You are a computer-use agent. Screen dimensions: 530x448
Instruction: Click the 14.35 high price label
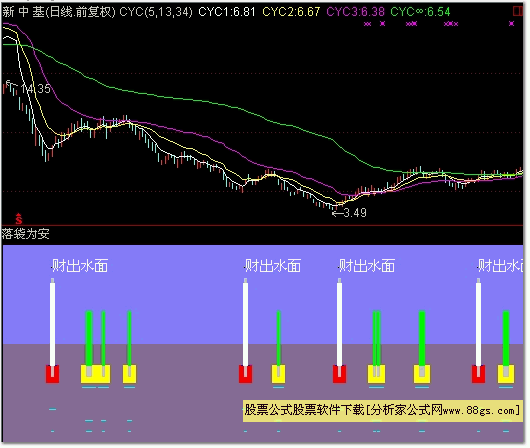tap(35, 89)
